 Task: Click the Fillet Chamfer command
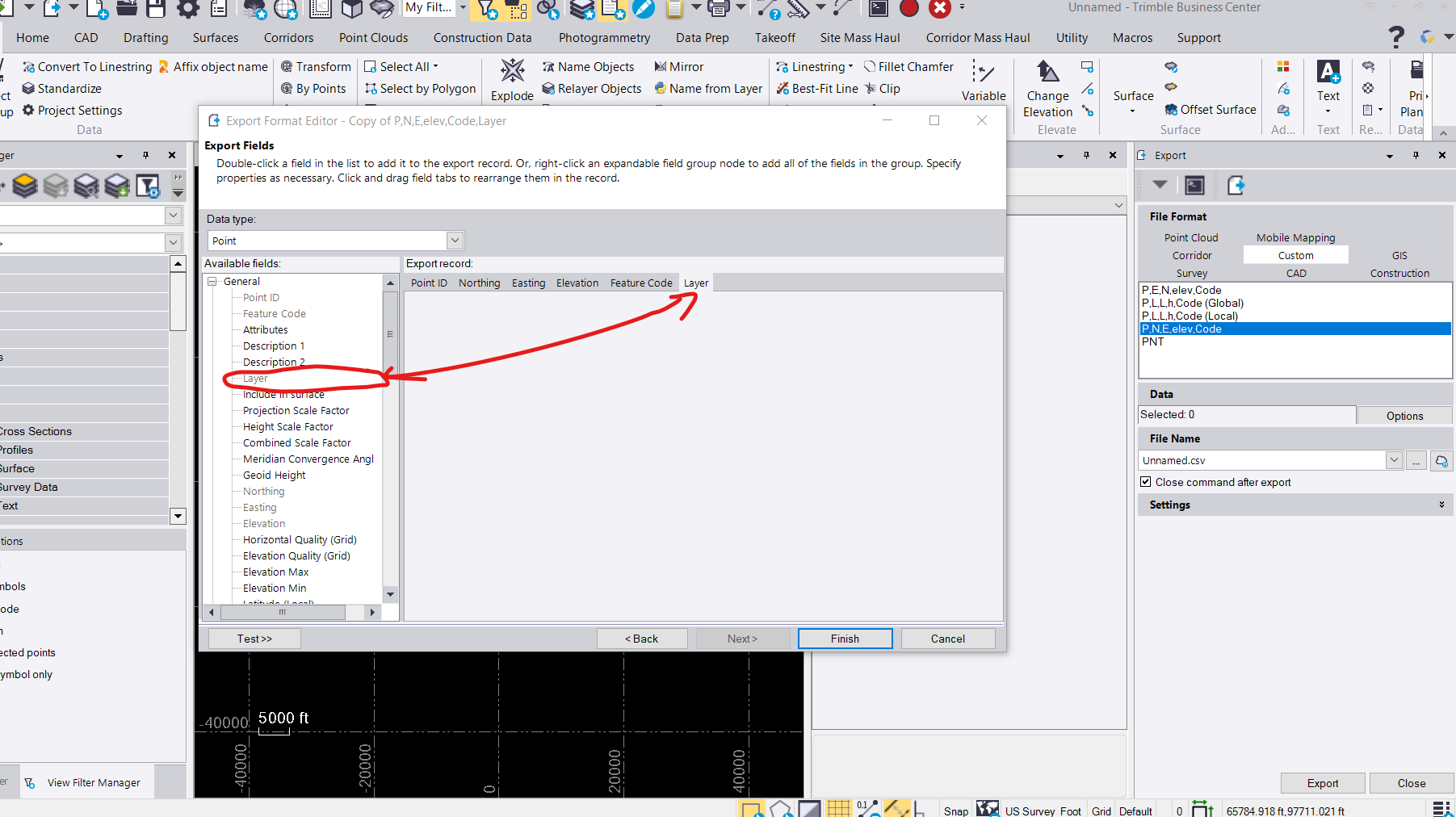click(908, 67)
